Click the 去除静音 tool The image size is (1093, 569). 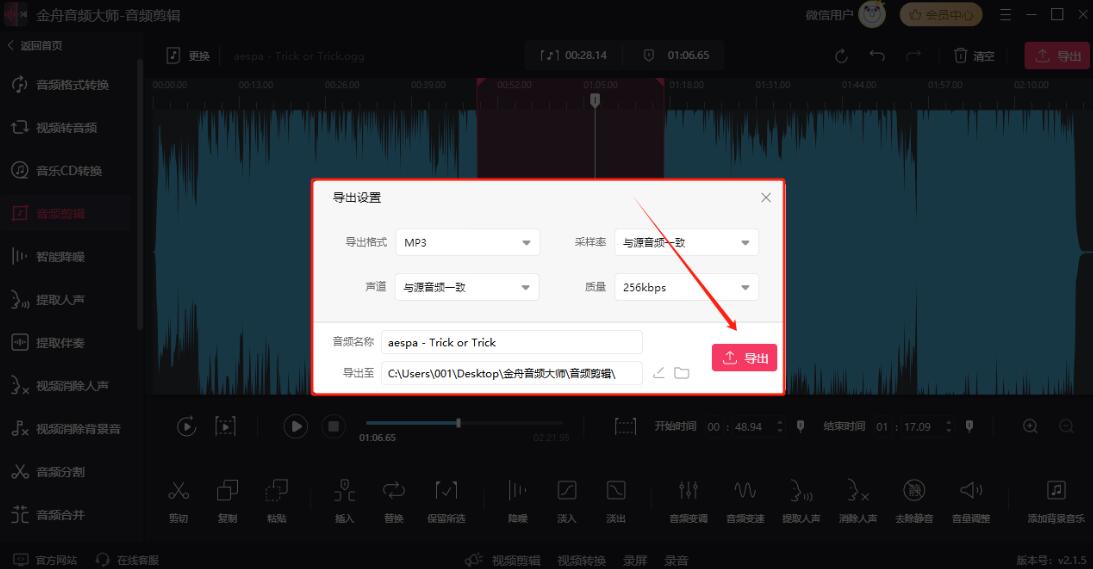[914, 501]
